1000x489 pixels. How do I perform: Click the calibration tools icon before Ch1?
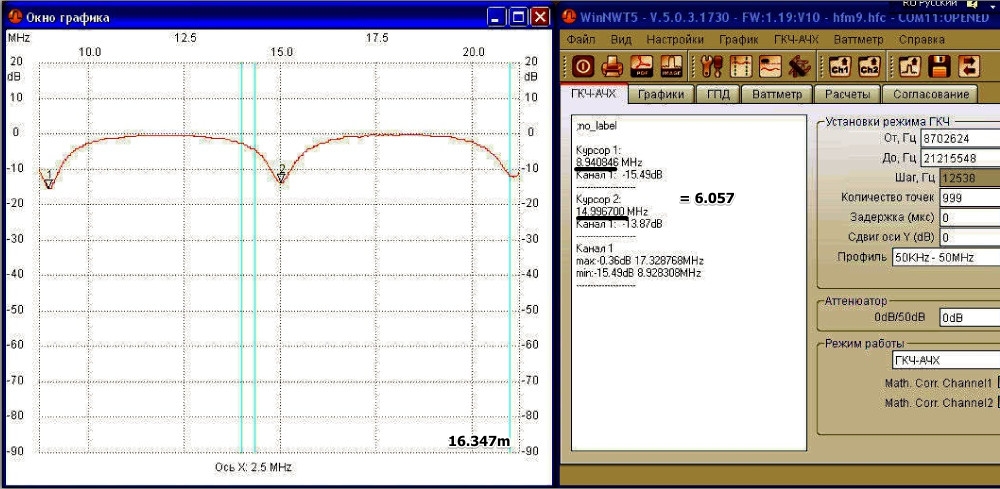(800, 66)
